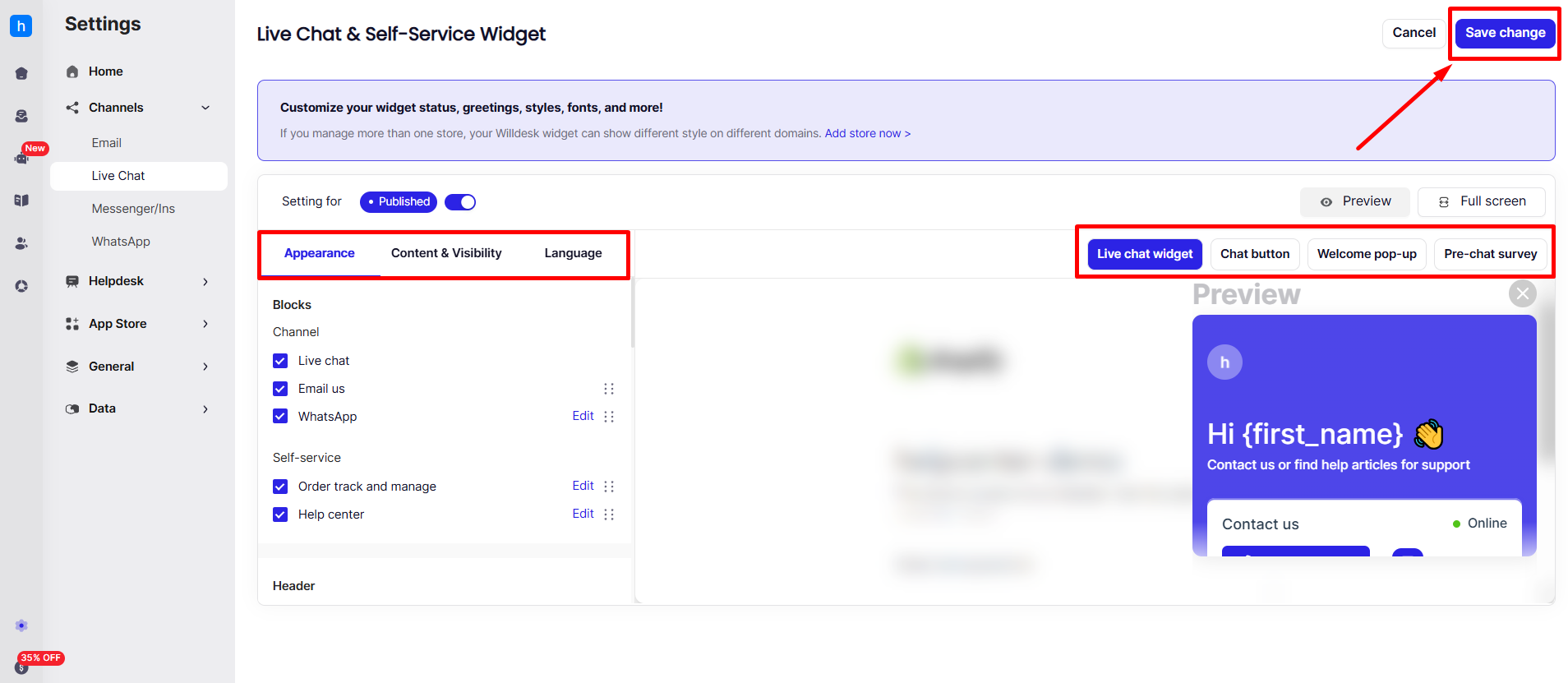The height and width of the screenshot is (683, 1568).
Task: Uncheck the WhatsApp channel checkbox
Action: point(280,417)
